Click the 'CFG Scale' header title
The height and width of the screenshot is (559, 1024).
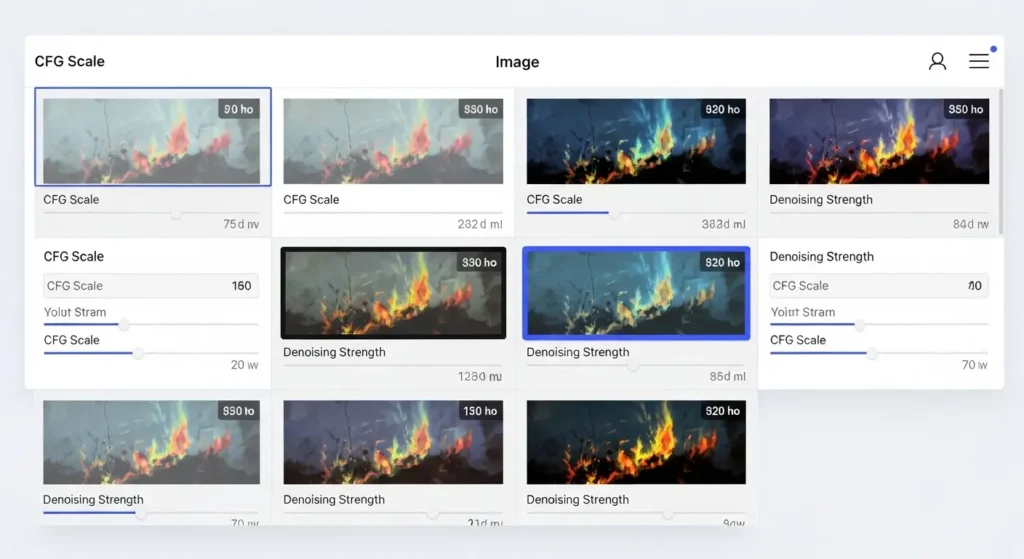pyautogui.click(x=70, y=61)
